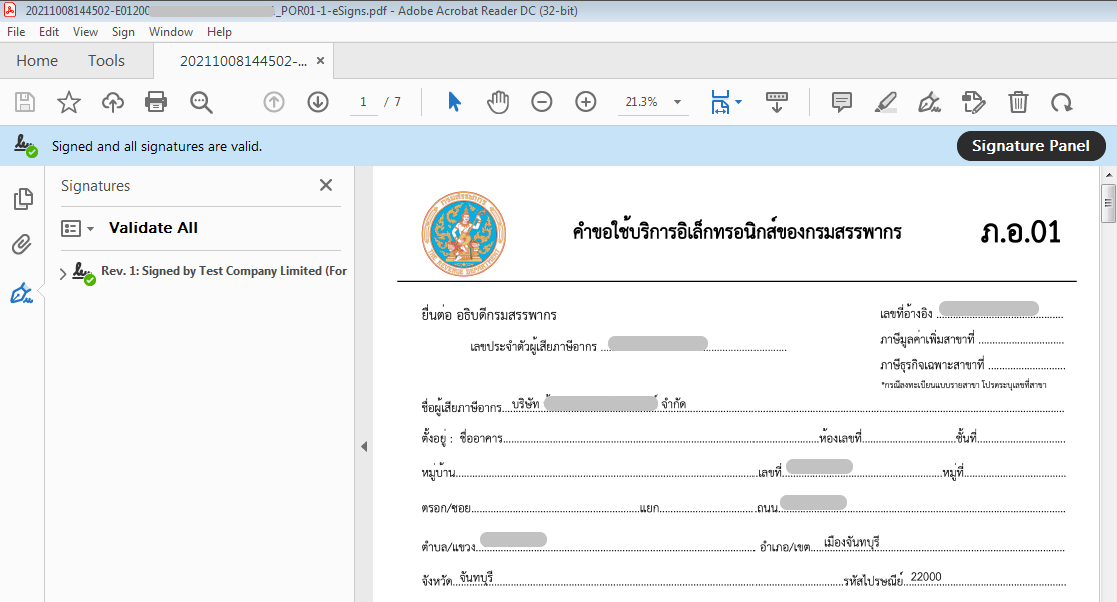Add document to starred favorites
The height and width of the screenshot is (602, 1117).
pyautogui.click(x=69, y=102)
